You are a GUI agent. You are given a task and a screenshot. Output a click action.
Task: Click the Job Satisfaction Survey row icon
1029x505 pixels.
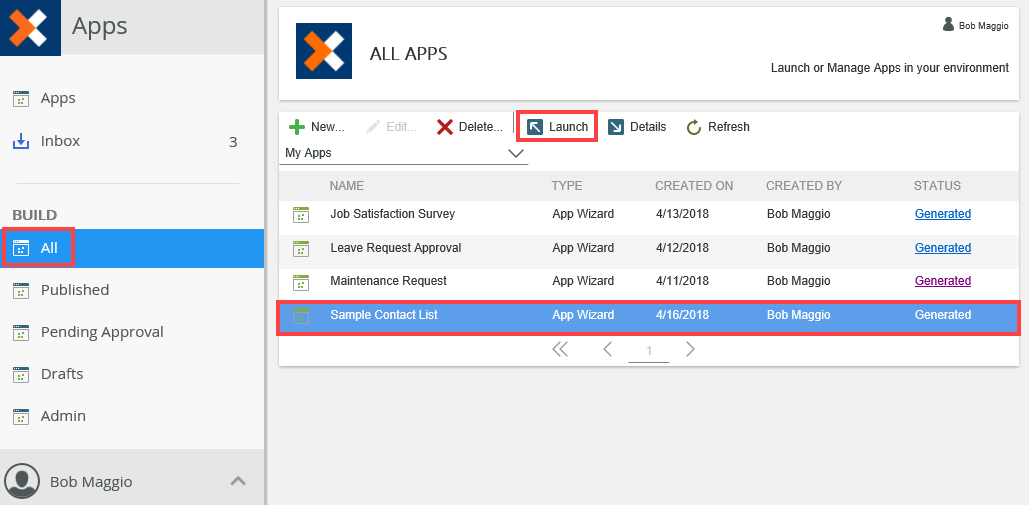pyautogui.click(x=301, y=214)
